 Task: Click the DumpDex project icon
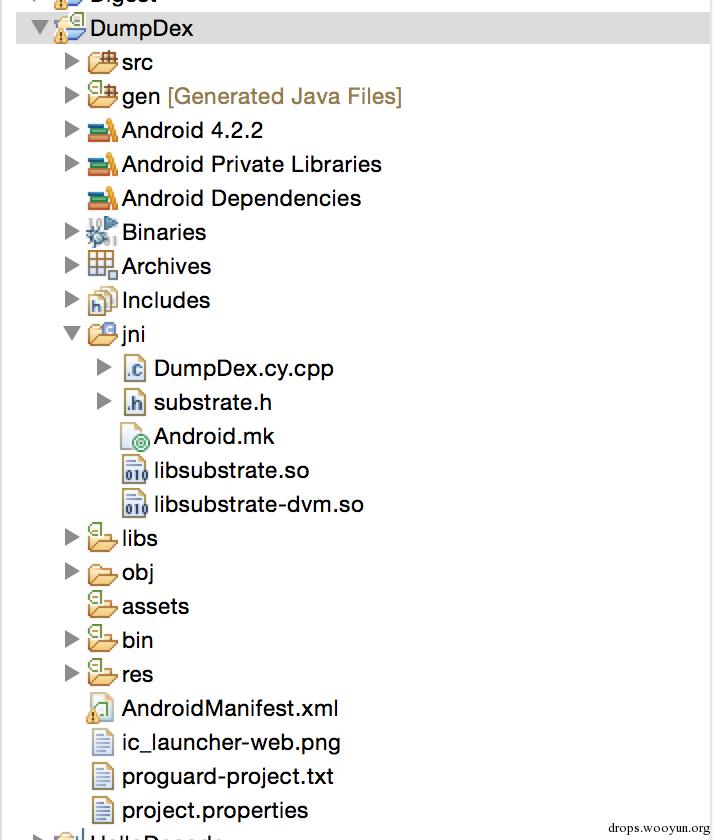[69, 28]
